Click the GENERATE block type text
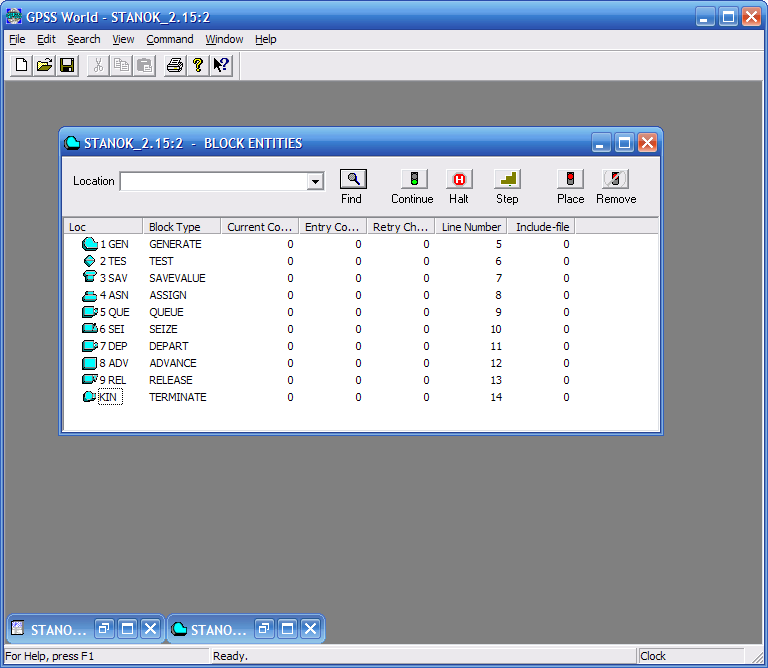 [175, 244]
